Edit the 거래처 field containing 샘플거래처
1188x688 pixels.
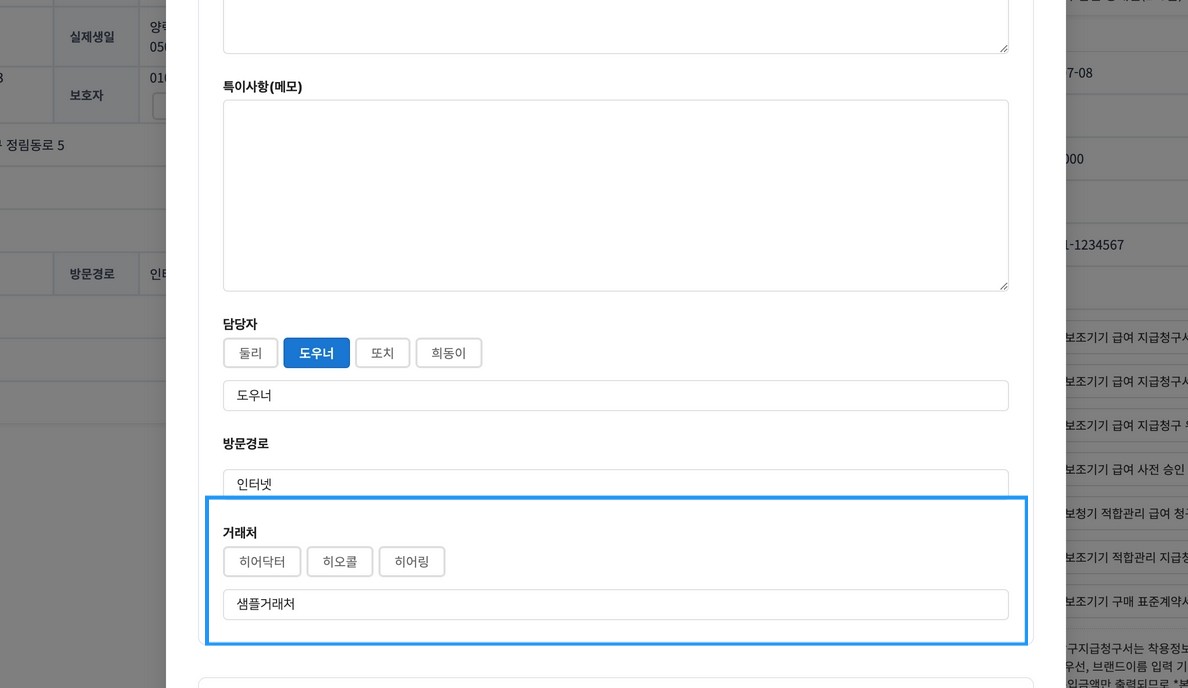click(615, 604)
